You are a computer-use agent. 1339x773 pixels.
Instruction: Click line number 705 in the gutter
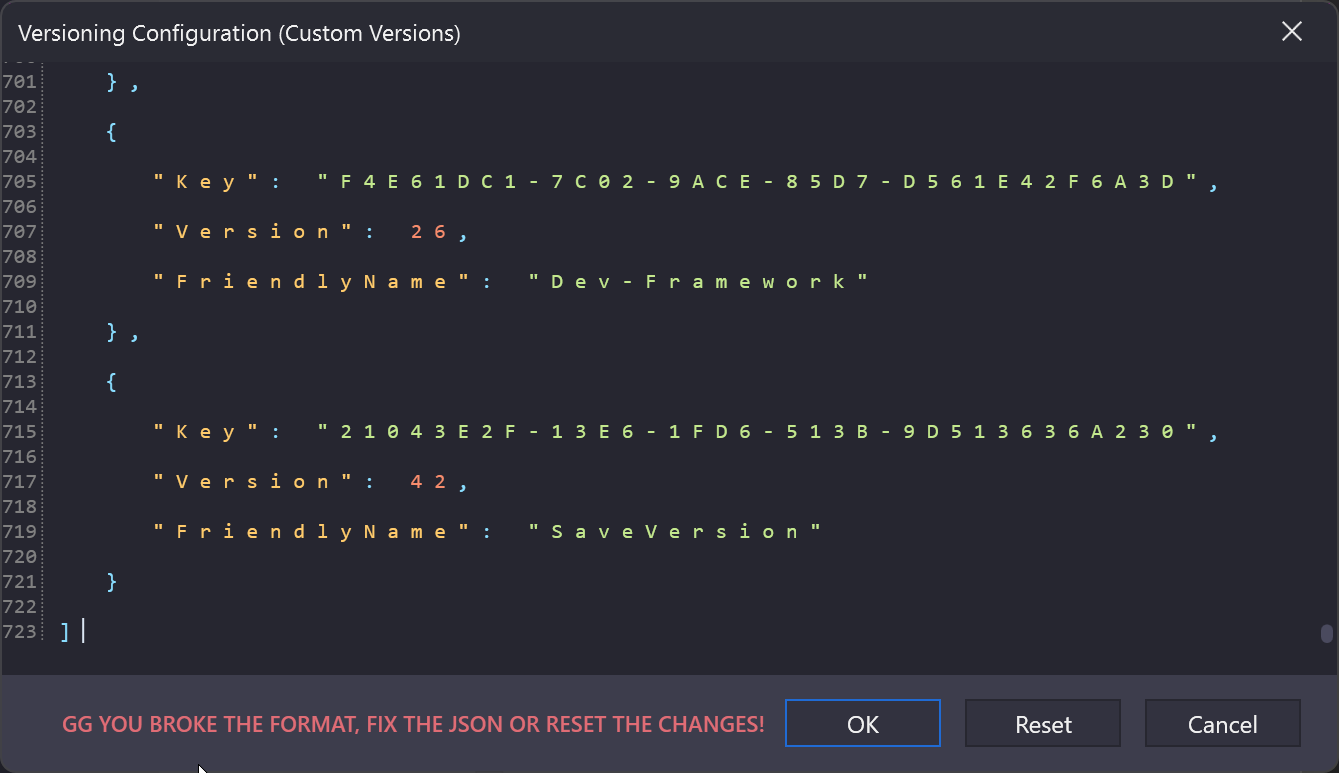click(20, 181)
